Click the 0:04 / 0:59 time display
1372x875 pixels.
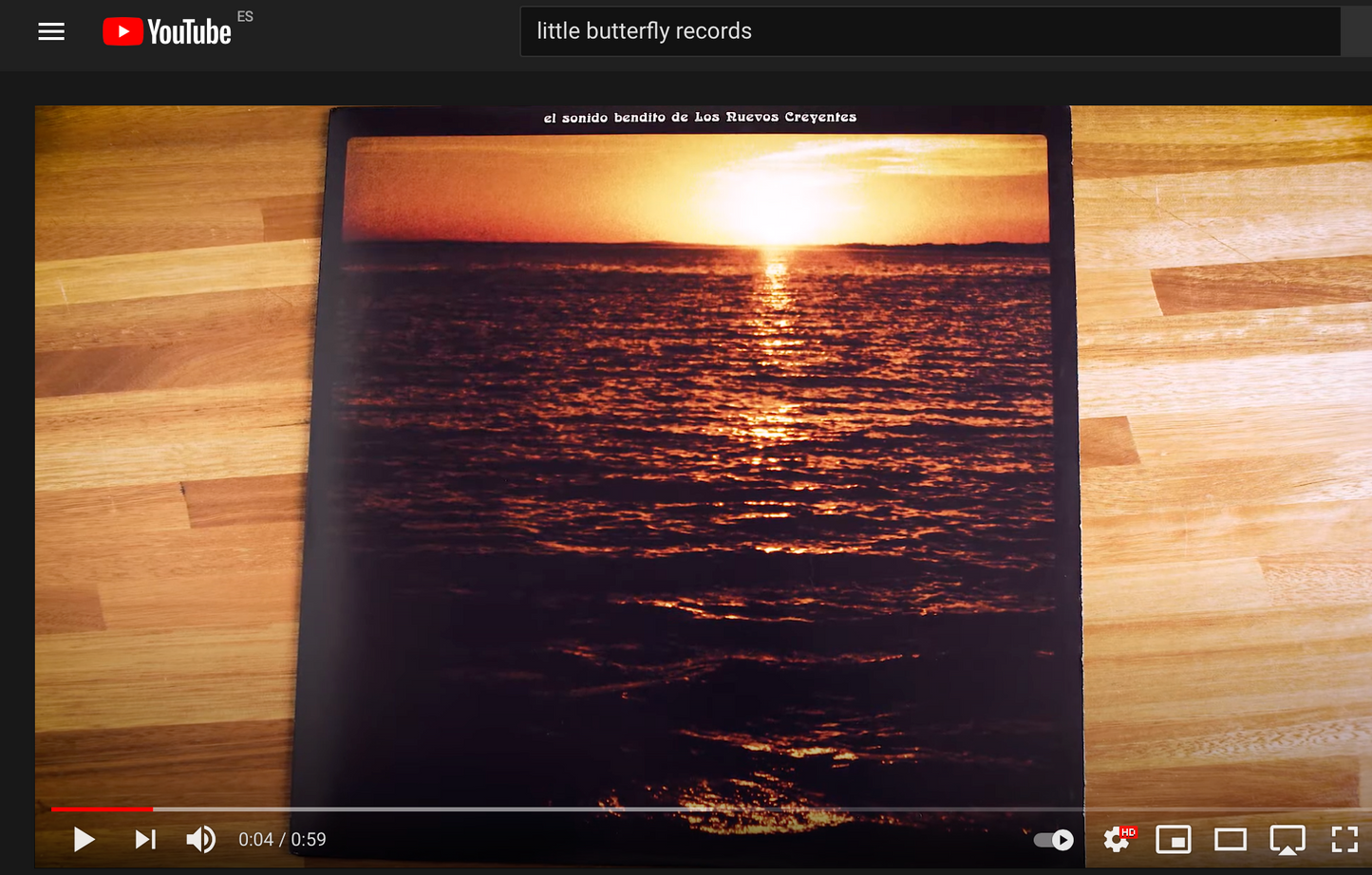coord(282,840)
